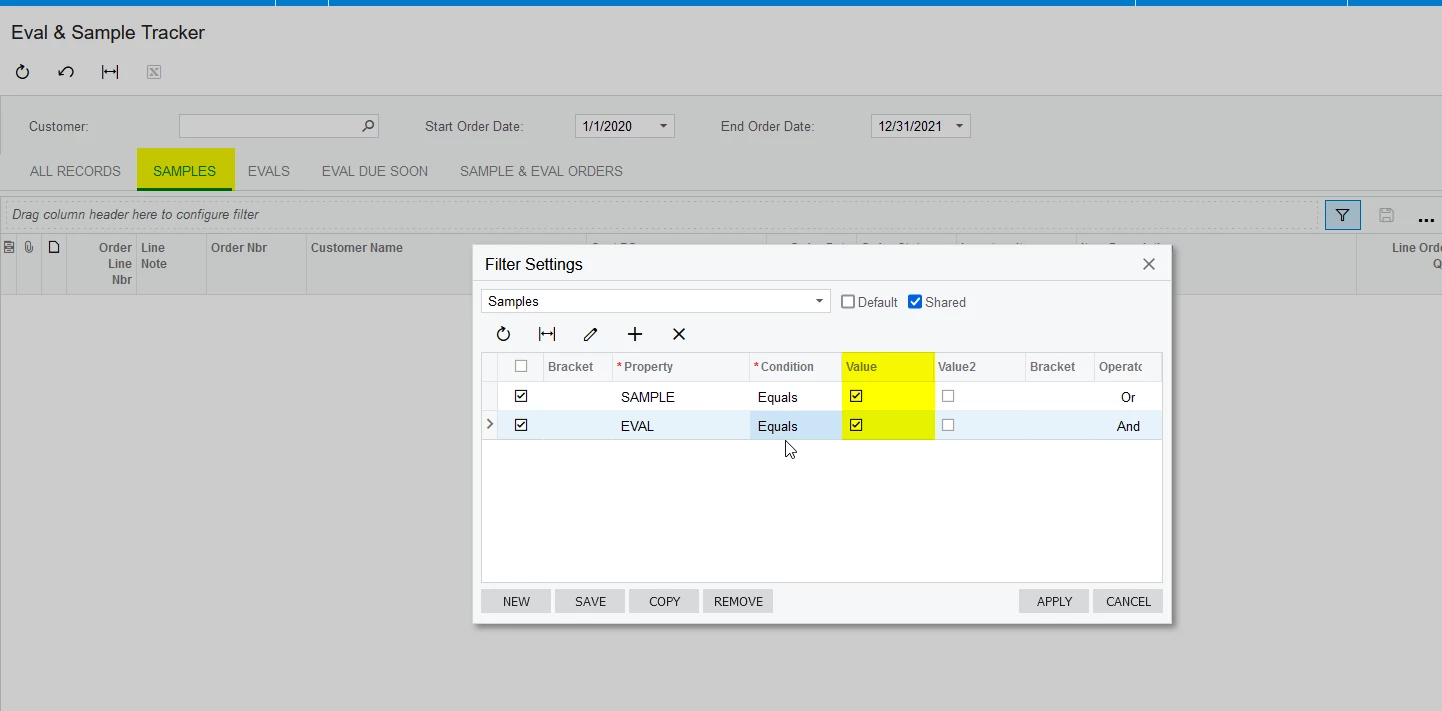Uncheck the Shared checkbox
1442x711 pixels.
coord(914,301)
